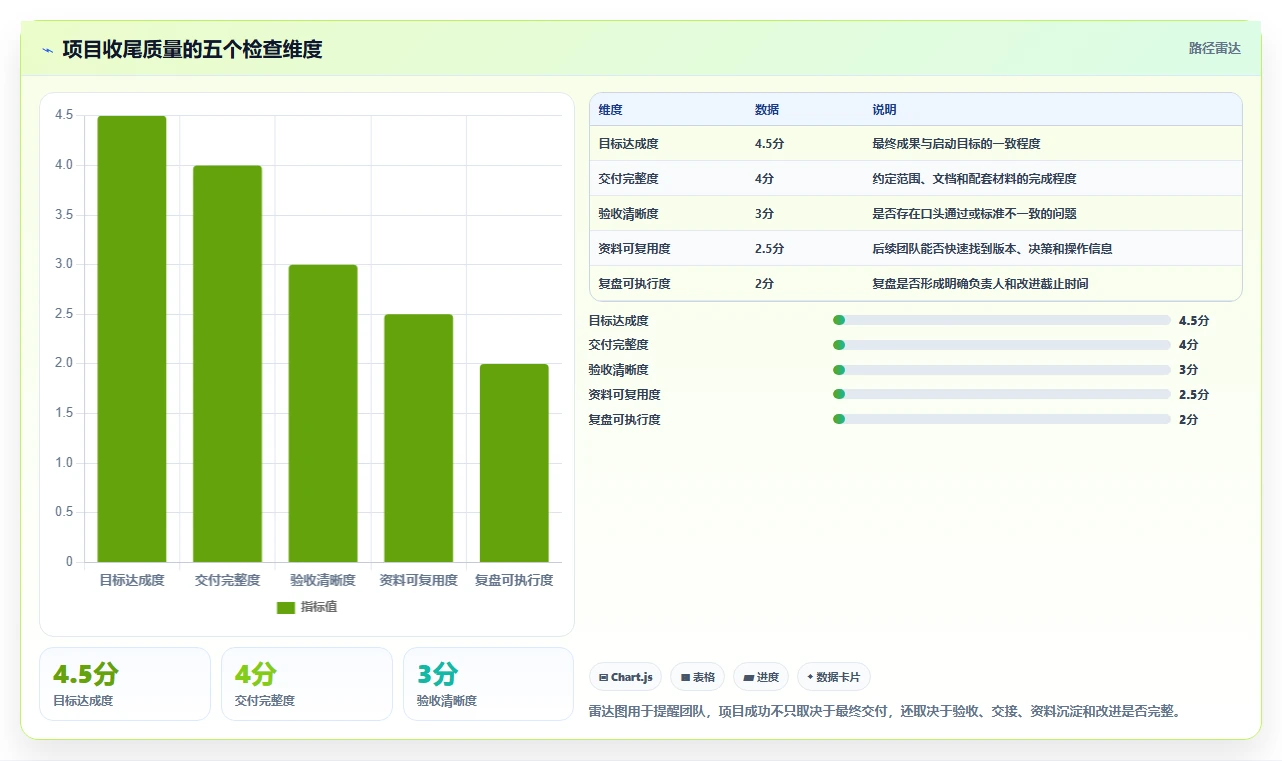This screenshot has height=761, width=1282.
Task: Click the 资料可复用度 bar in the chart
Action: coord(418,438)
